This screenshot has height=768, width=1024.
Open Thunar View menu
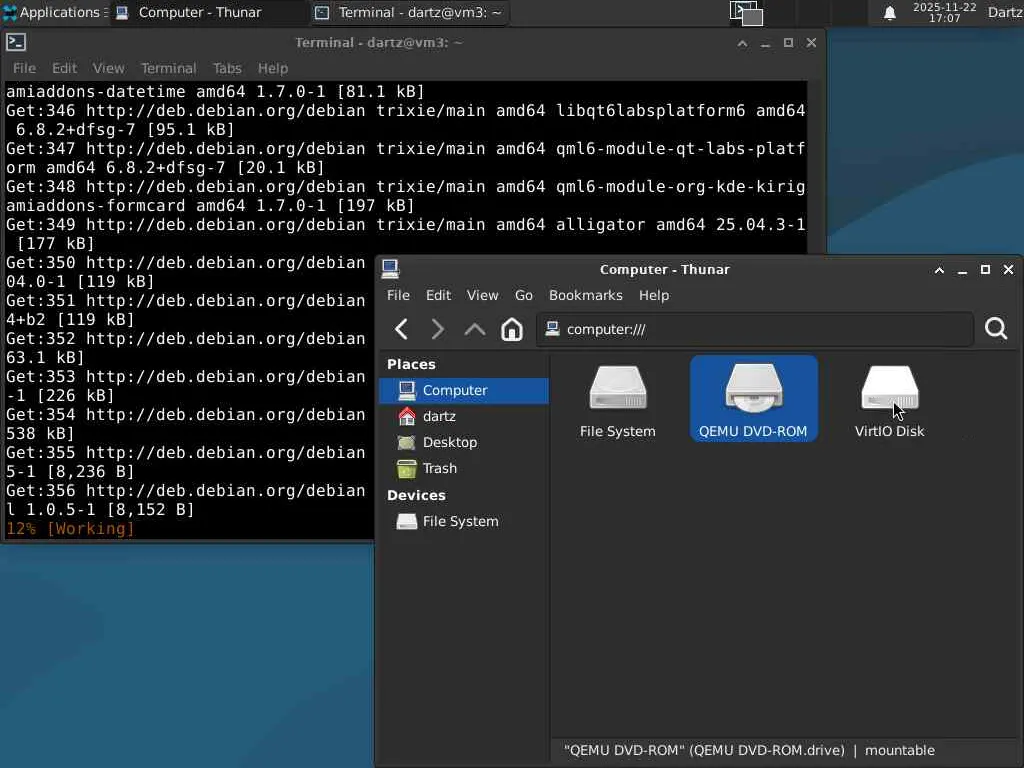click(x=483, y=295)
